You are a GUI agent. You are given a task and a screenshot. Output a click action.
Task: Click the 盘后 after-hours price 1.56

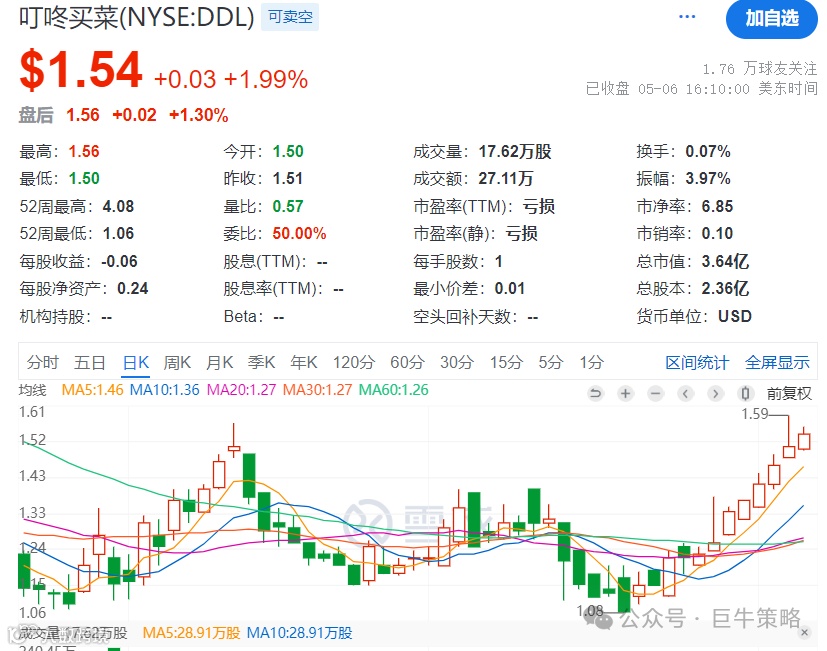(83, 114)
